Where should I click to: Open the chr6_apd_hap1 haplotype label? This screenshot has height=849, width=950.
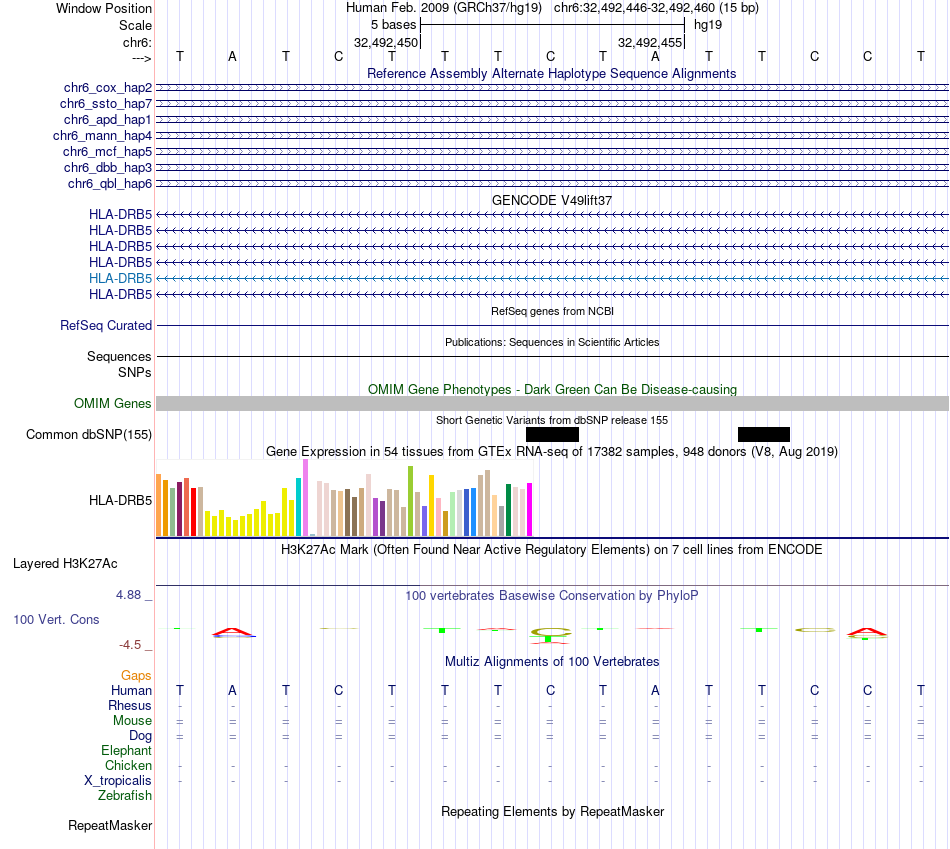click(108, 119)
